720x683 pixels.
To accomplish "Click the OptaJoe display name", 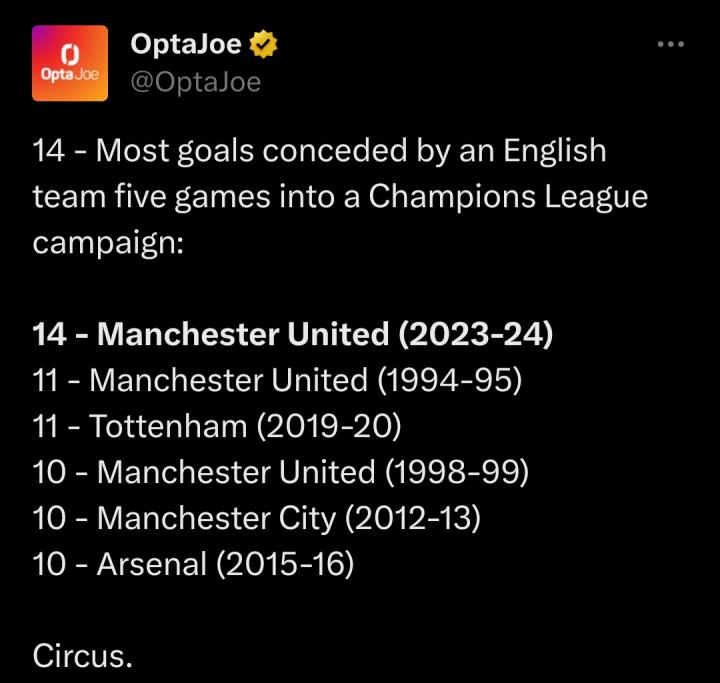I will tap(188, 45).
